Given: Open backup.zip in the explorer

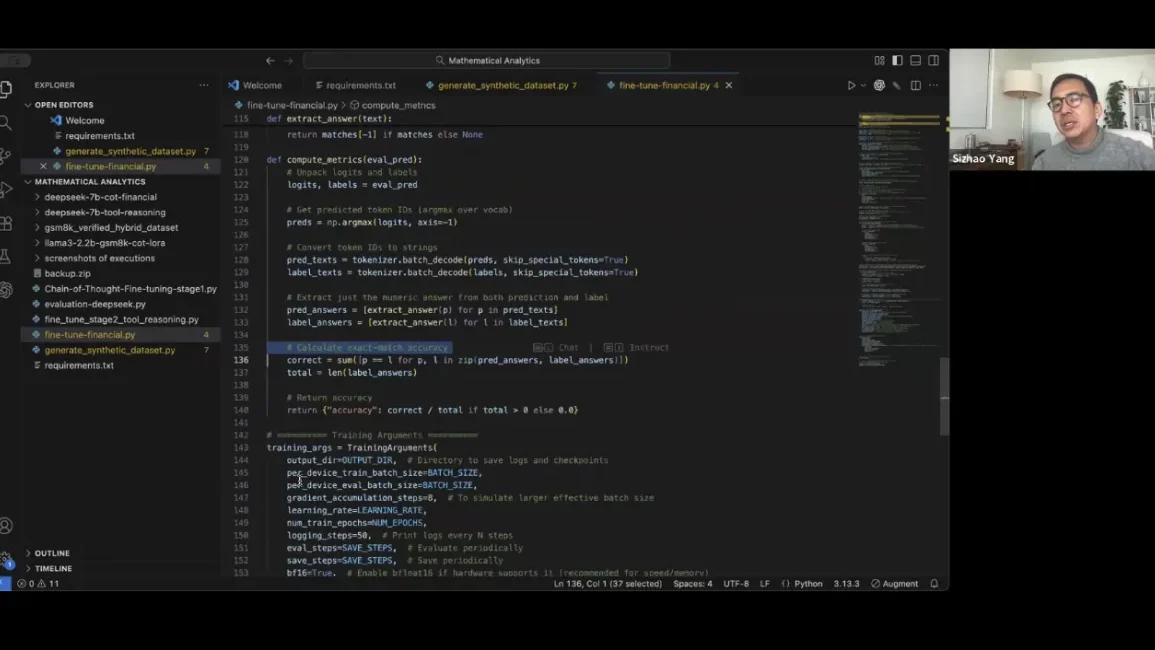Looking at the screenshot, I should tap(67, 274).
